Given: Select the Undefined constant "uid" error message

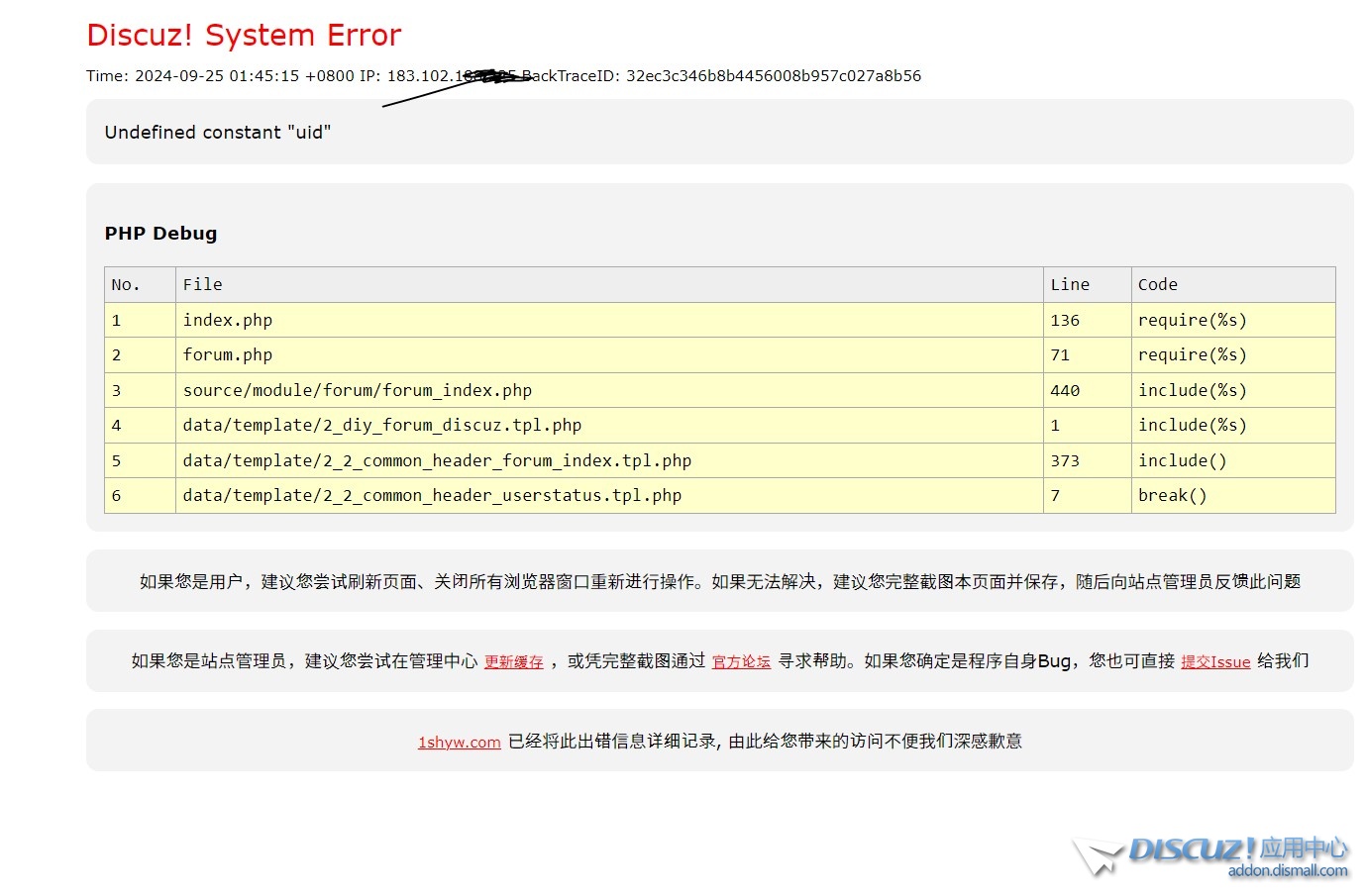Looking at the screenshot, I should pos(218,133).
